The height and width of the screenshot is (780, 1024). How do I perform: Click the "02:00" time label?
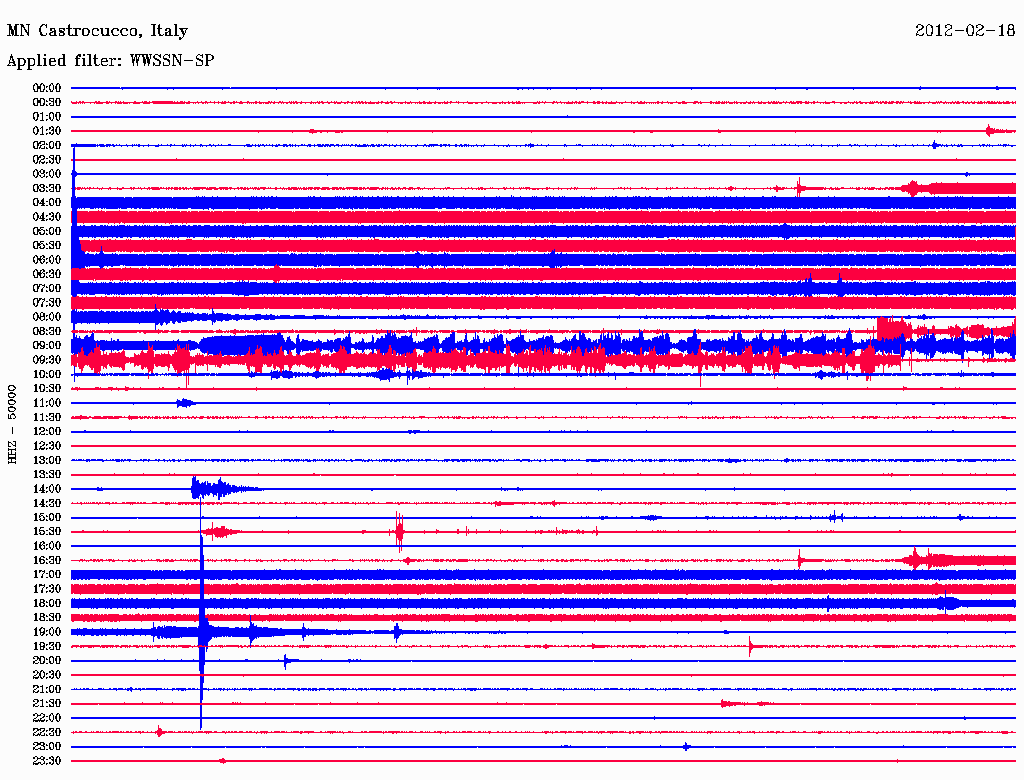click(46, 145)
